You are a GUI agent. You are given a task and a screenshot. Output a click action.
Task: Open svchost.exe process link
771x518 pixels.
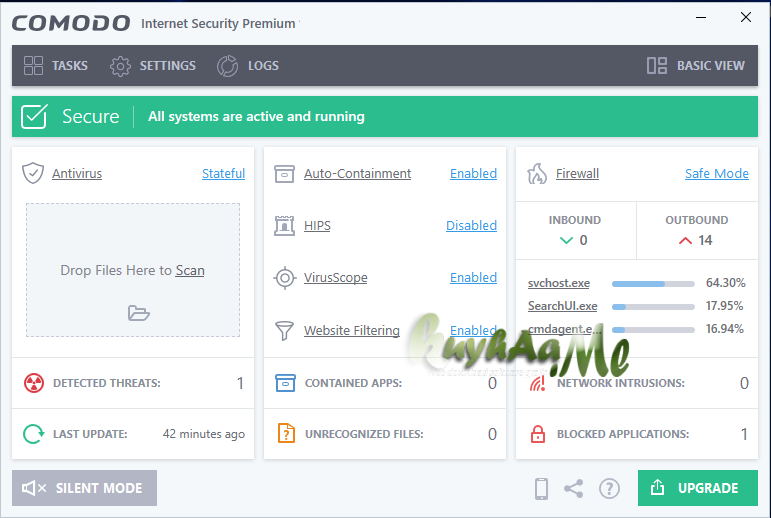click(x=559, y=283)
